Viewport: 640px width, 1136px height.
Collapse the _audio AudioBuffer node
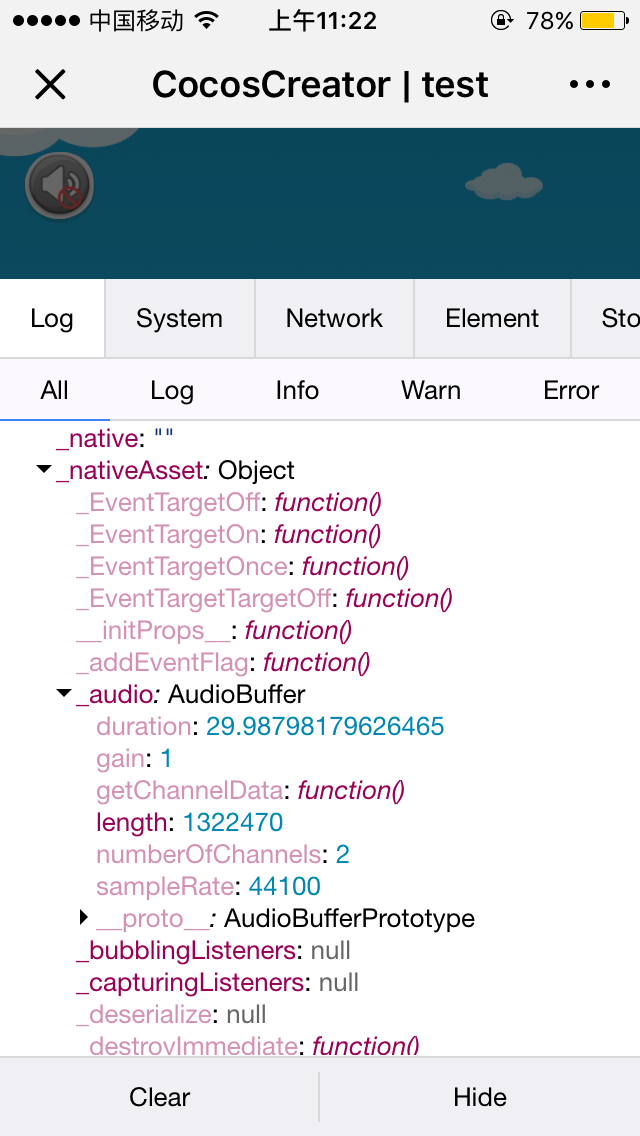tap(65, 693)
